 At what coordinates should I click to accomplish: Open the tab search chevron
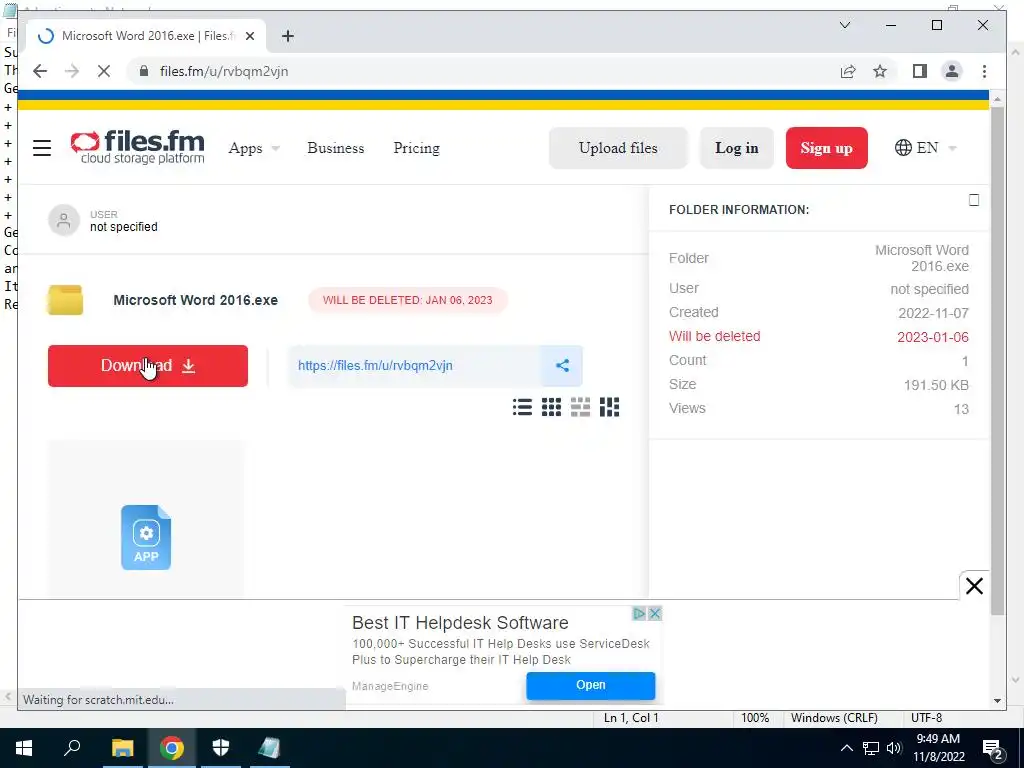pos(844,25)
